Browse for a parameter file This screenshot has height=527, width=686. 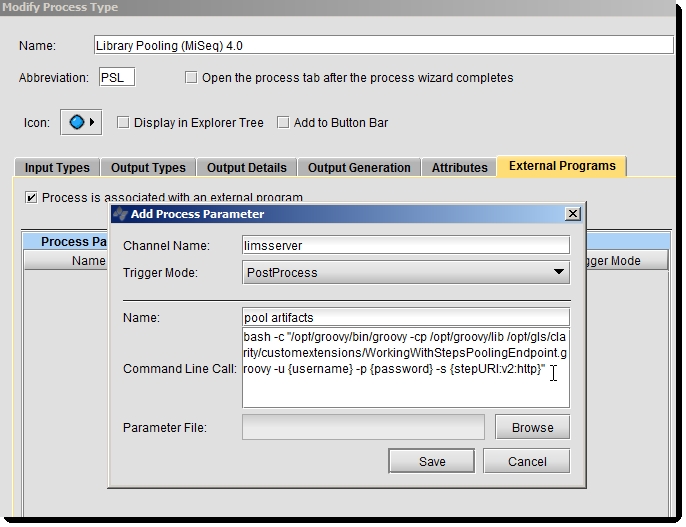coord(532,427)
